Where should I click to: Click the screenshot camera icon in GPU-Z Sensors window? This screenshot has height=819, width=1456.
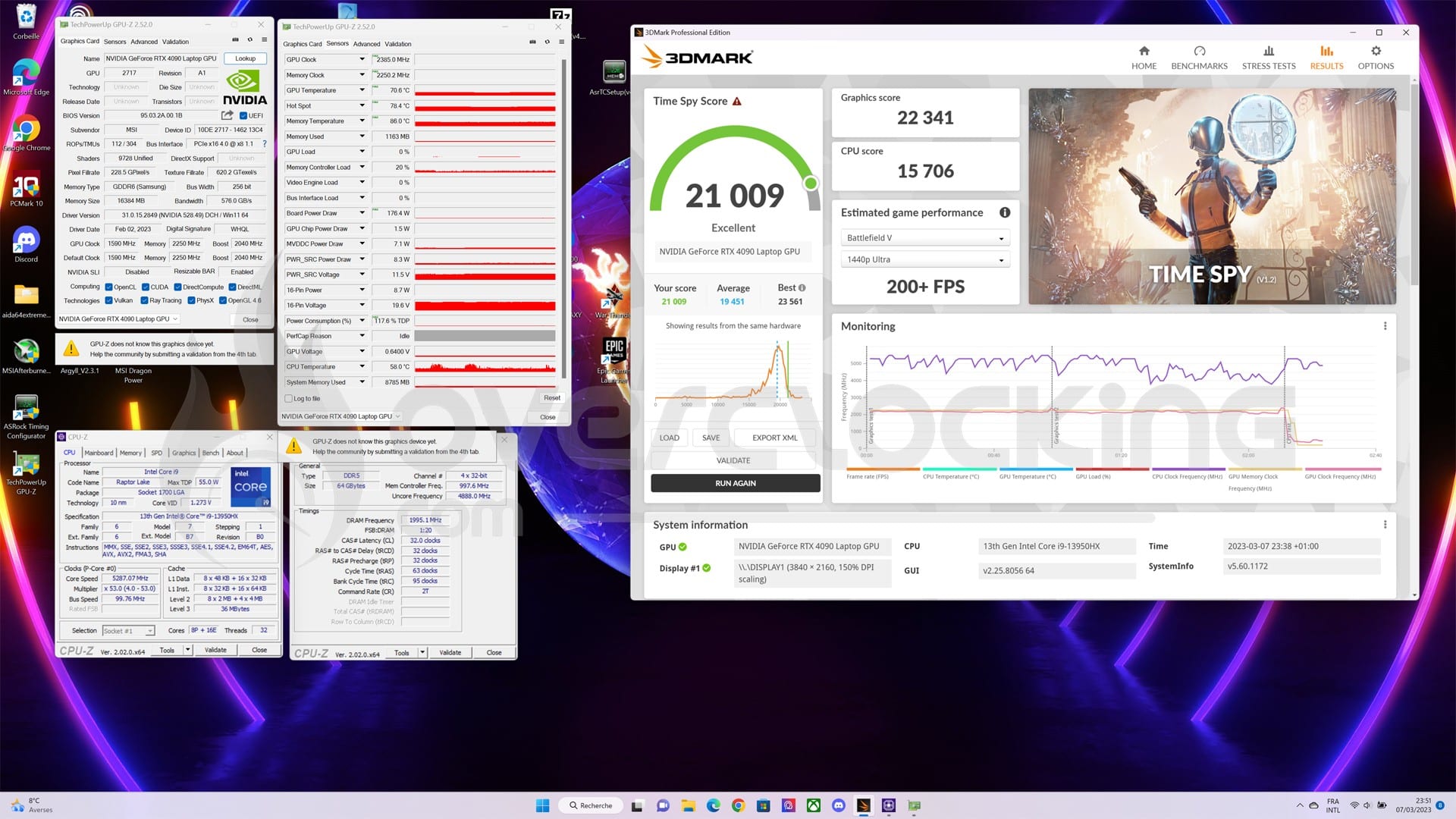[532, 42]
